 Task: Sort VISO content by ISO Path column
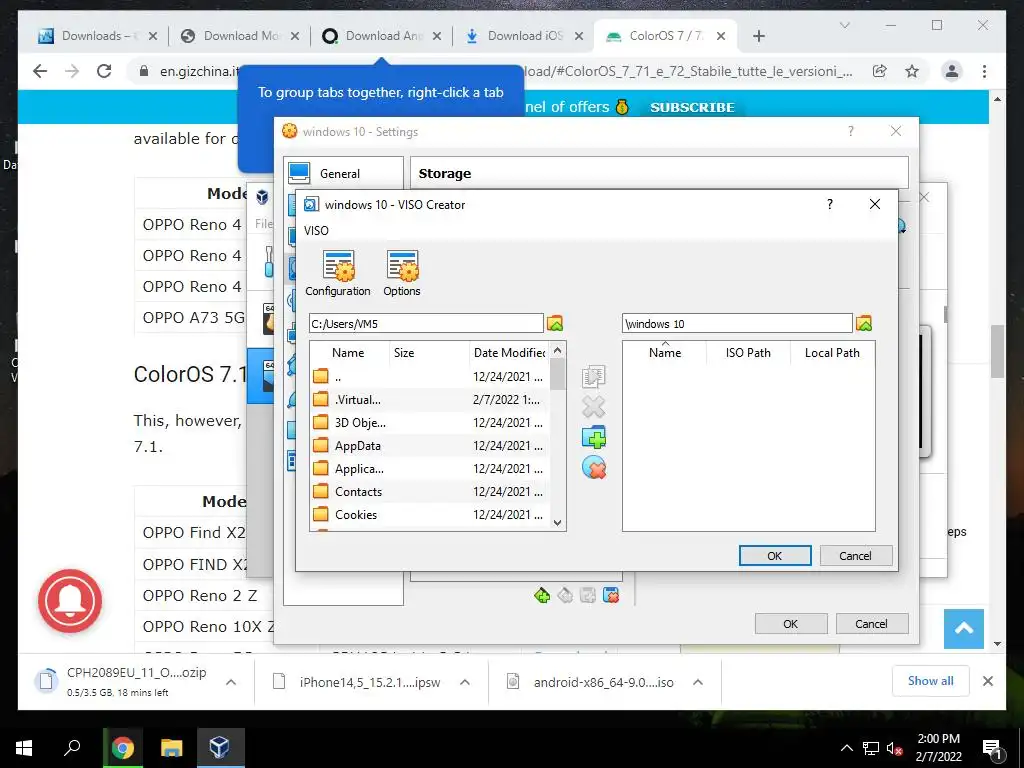[x=748, y=353]
